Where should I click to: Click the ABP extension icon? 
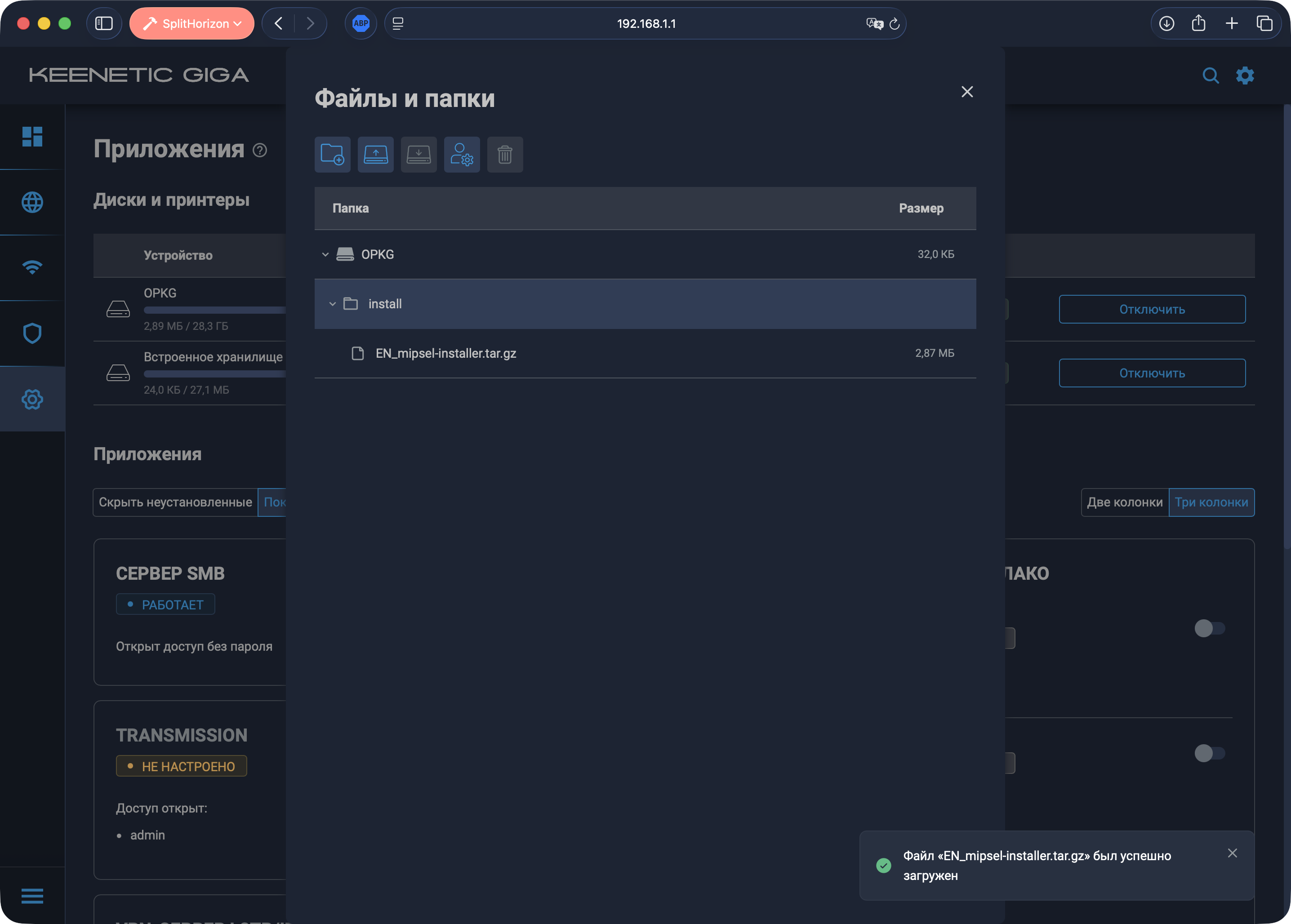coord(361,23)
